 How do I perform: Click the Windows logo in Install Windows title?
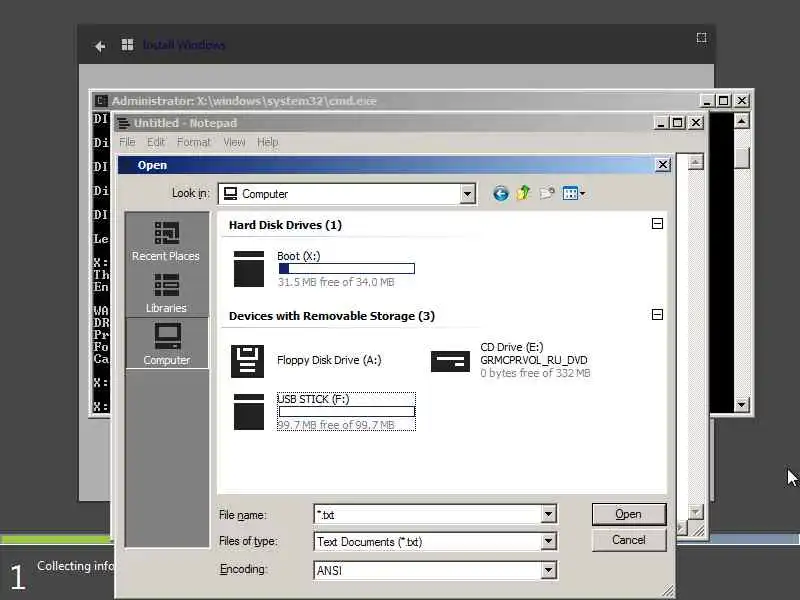click(x=127, y=45)
